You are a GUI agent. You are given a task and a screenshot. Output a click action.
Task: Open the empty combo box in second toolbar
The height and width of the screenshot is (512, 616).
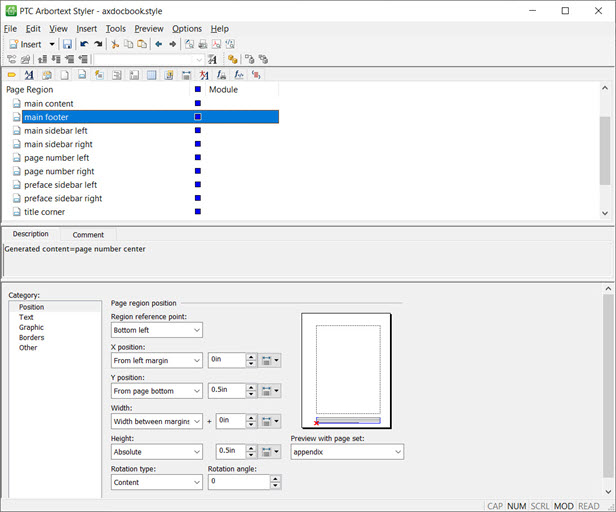coord(148,60)
